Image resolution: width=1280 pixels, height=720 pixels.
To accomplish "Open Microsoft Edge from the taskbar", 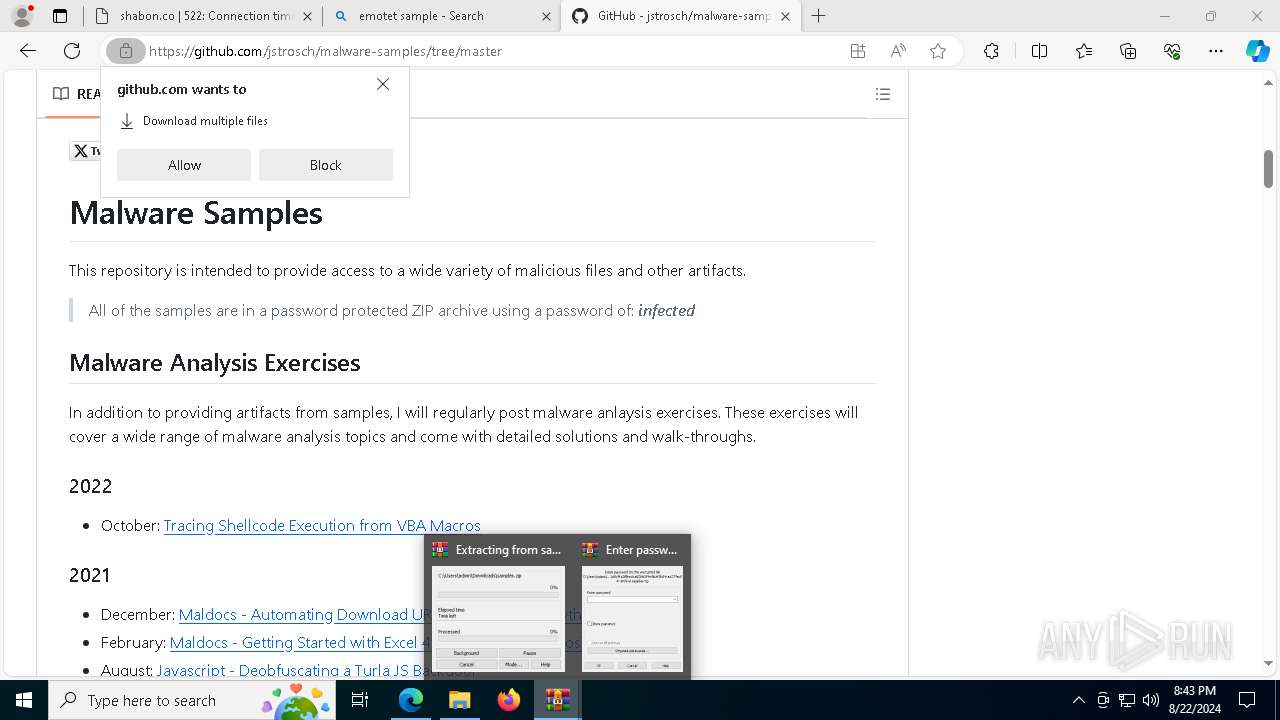I will 411,700.
